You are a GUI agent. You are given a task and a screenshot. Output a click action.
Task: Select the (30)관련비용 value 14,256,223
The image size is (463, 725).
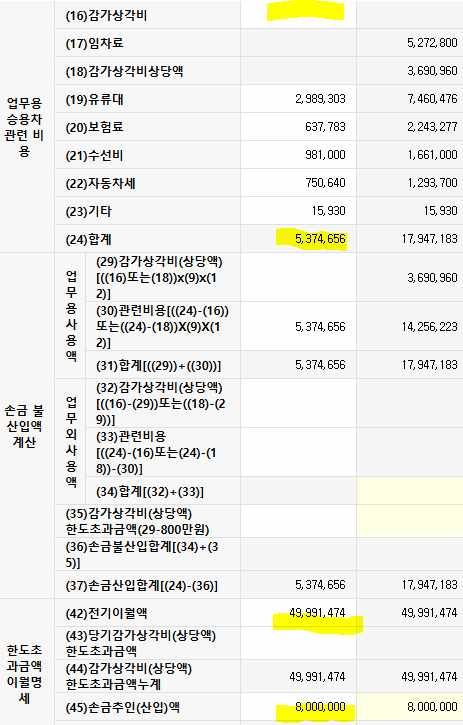(x=430, y=327)
